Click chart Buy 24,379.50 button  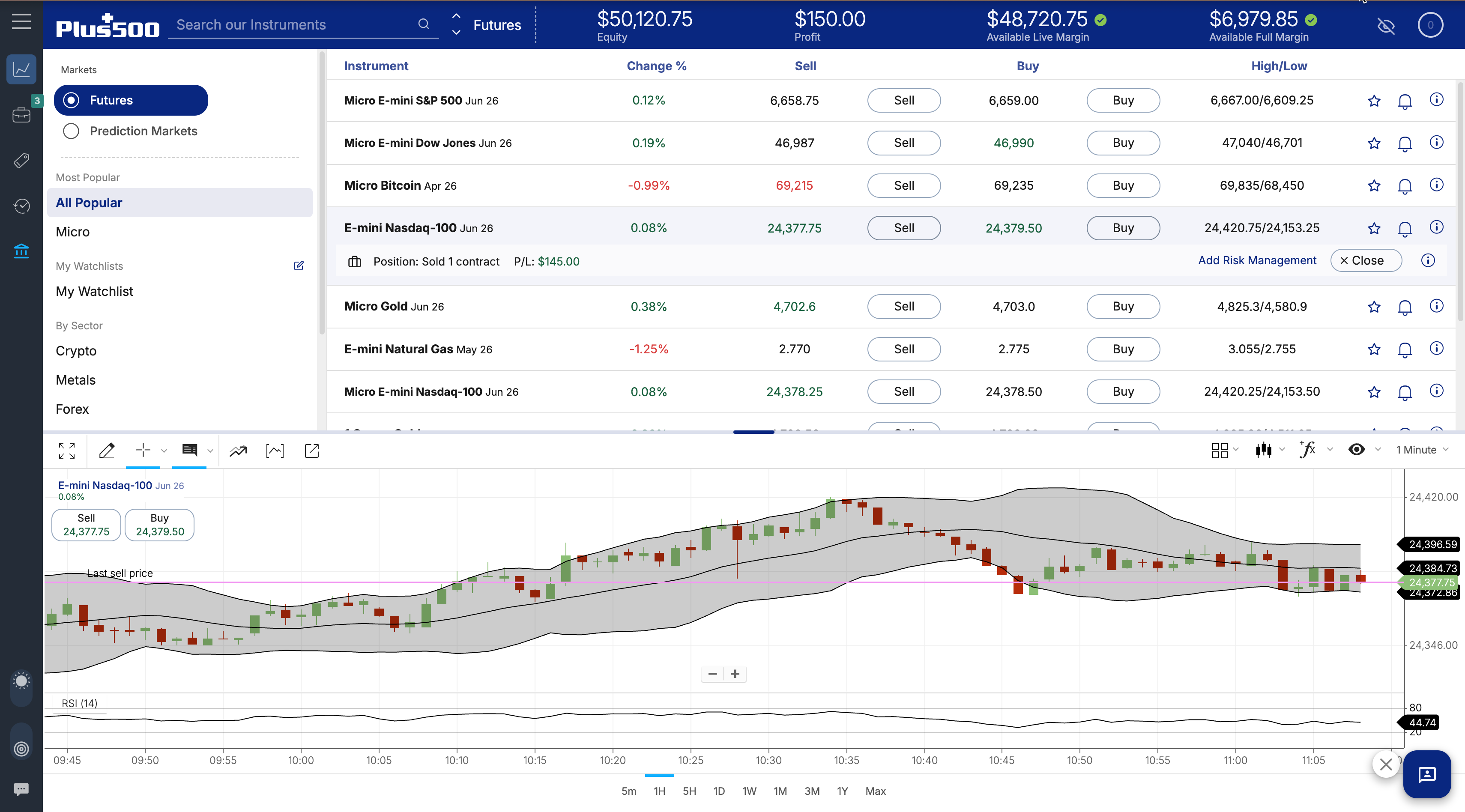point(159,525)
